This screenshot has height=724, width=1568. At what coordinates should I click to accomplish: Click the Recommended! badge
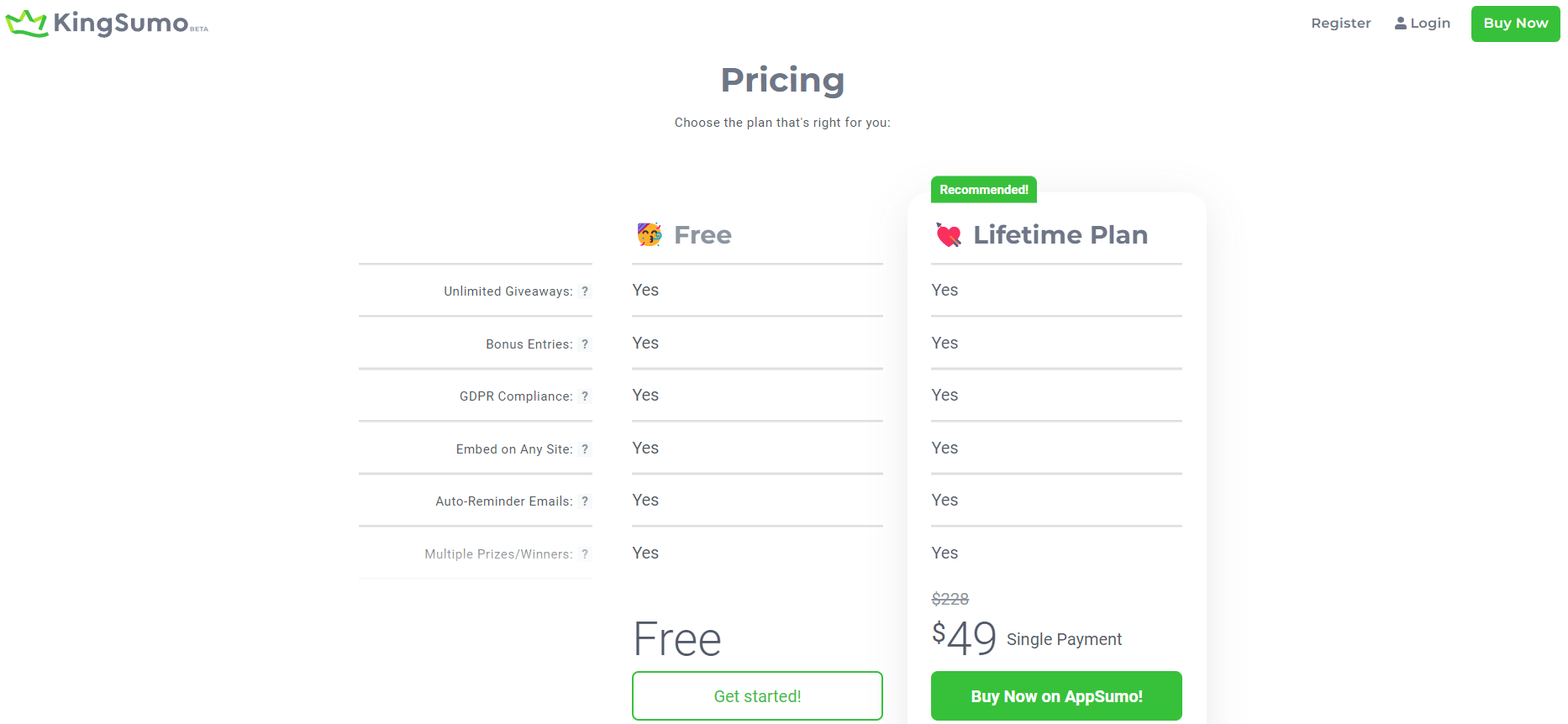983,190
